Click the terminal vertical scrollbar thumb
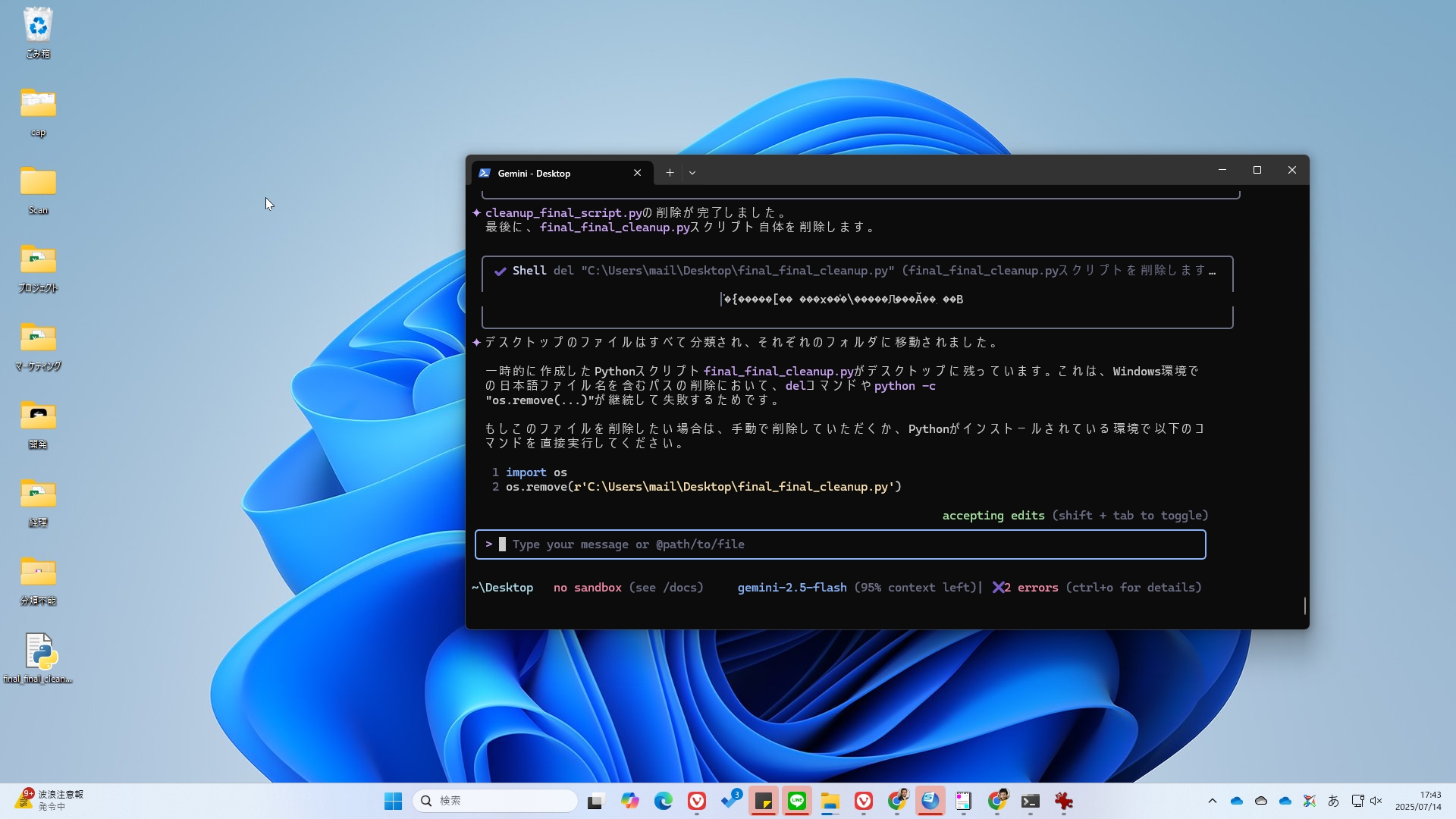The width and height of the screenshot is (1456, 819). (1304, 605)
